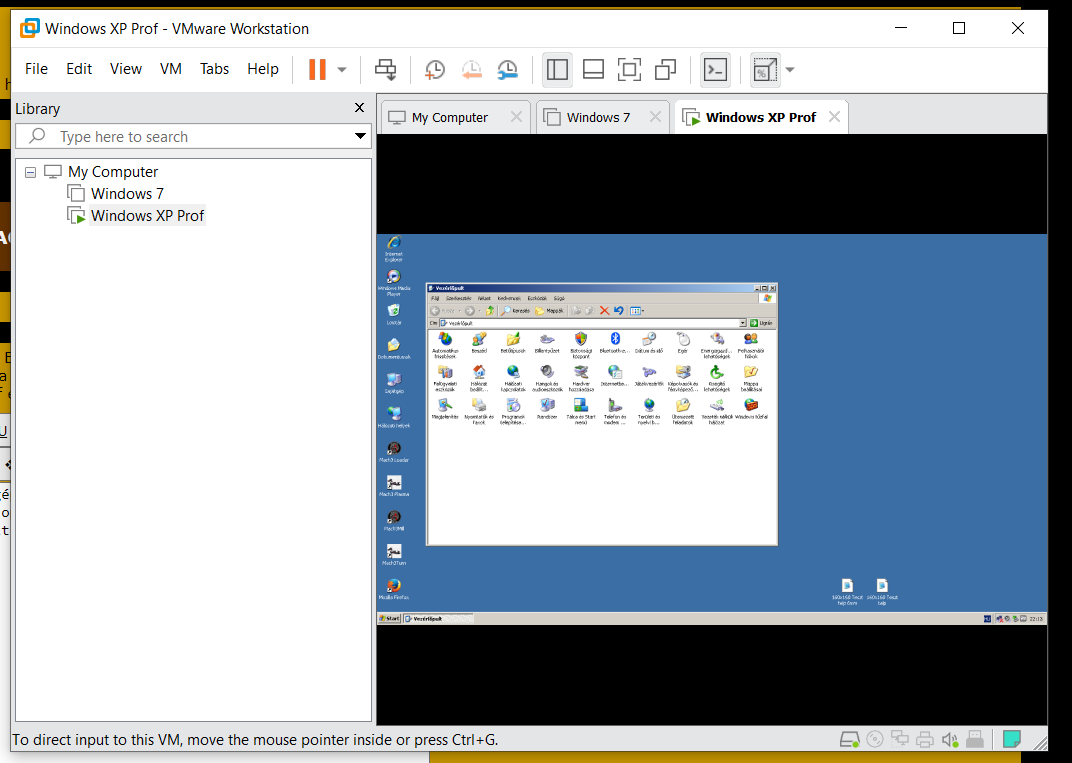The image size is (1072, 763).
Task: Click the HU language indicator in XP tray
Action: click(987, 618)
